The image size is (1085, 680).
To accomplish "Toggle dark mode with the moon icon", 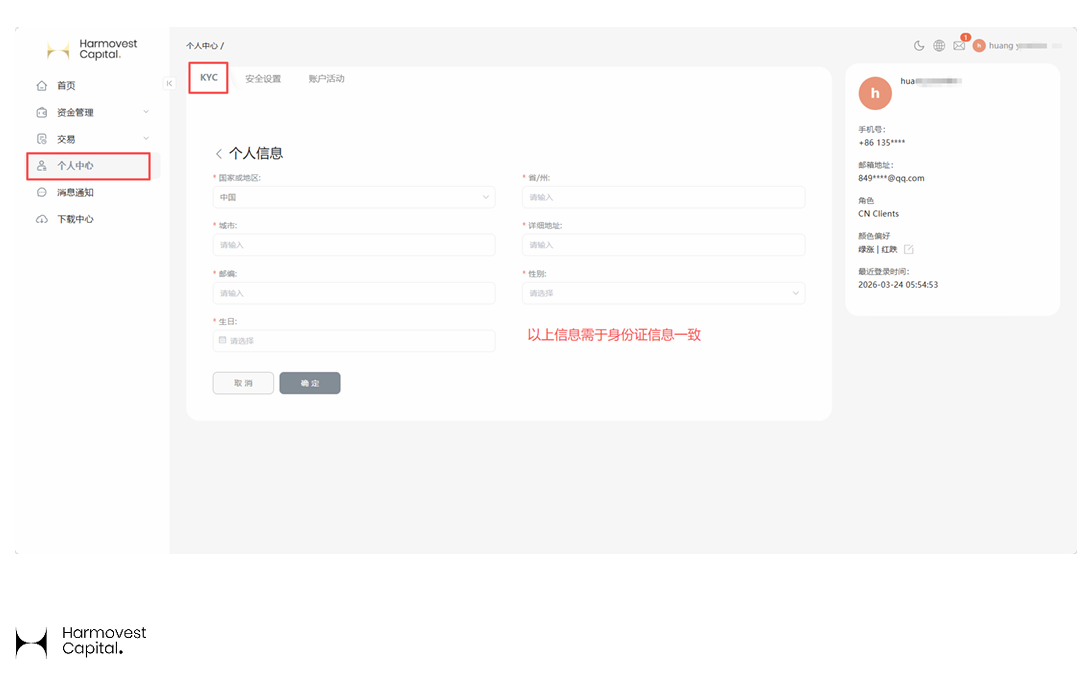I will 919,46.
